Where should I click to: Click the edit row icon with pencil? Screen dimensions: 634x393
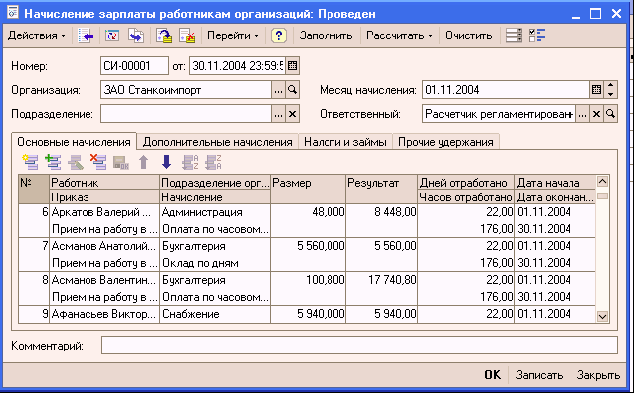(x=76, y=162)
